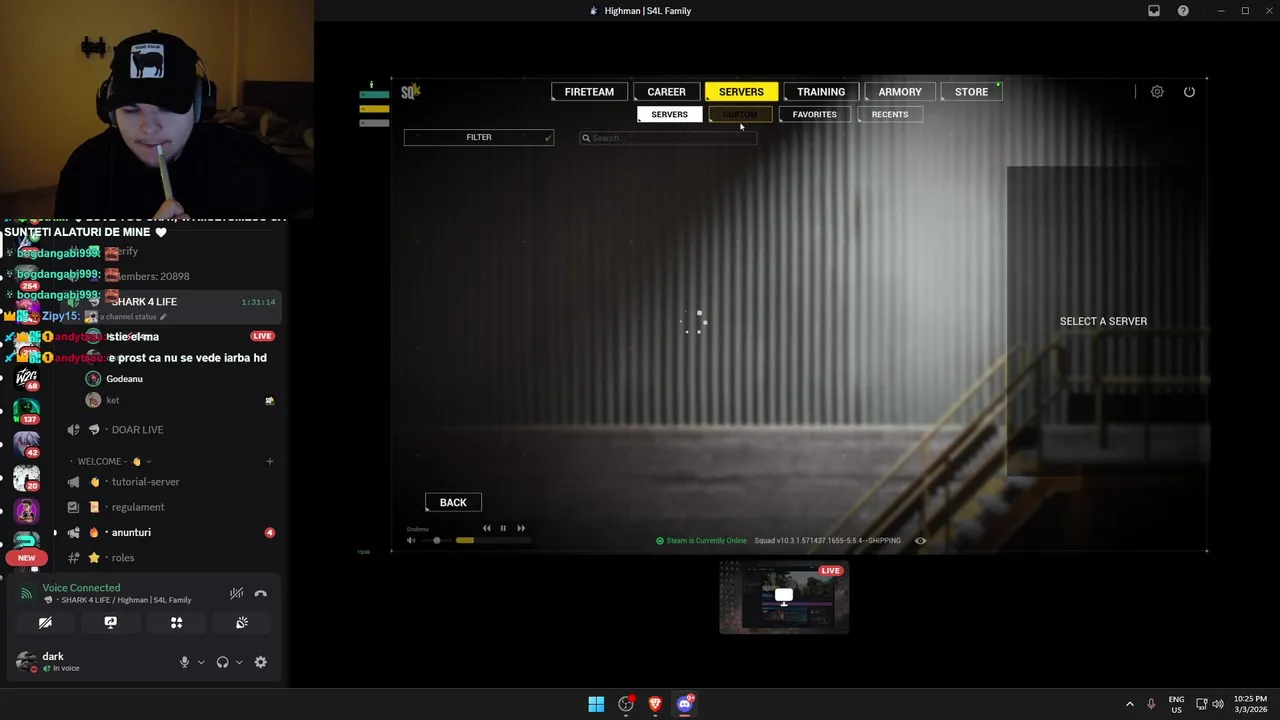
Task: Toggle the eye icon beside version text
Action: 920,541
